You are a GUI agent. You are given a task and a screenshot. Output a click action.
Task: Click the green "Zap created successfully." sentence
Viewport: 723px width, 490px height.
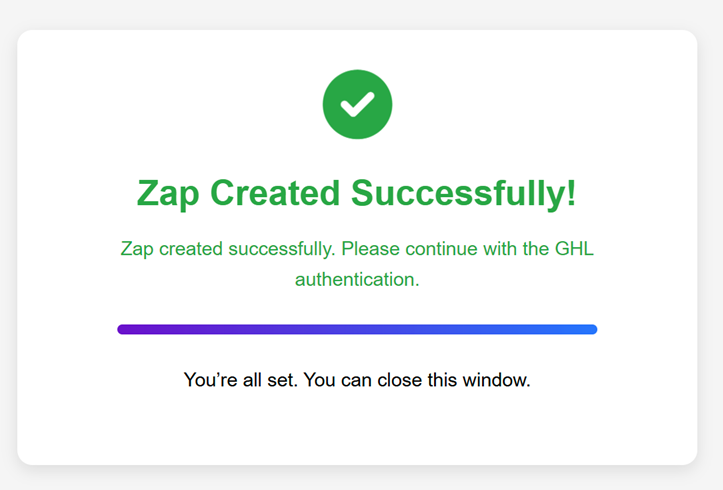point(226,249)
